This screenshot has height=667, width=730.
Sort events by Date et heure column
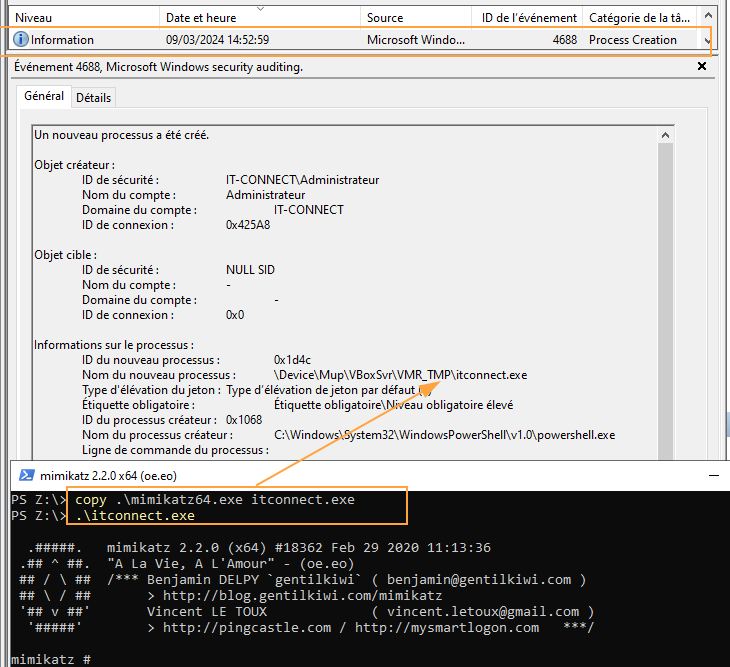[x=202, y=18]
